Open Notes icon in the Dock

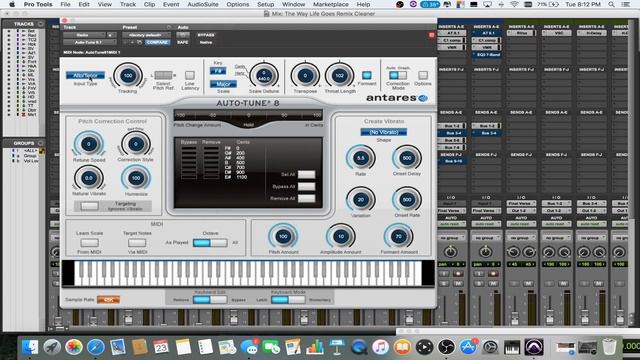click(183, 347)
